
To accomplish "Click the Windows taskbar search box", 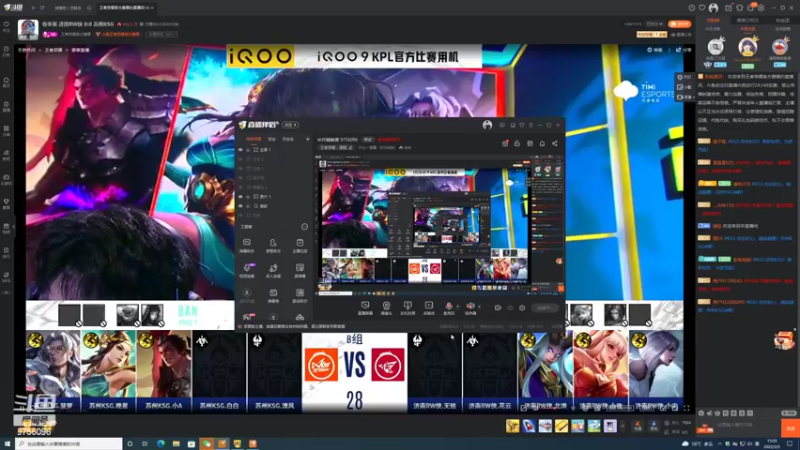I will pos(69,444).
